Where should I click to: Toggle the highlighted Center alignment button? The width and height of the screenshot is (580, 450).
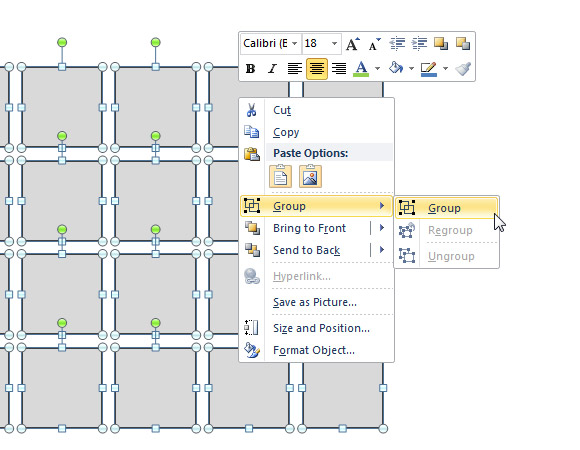pos(317,69)
